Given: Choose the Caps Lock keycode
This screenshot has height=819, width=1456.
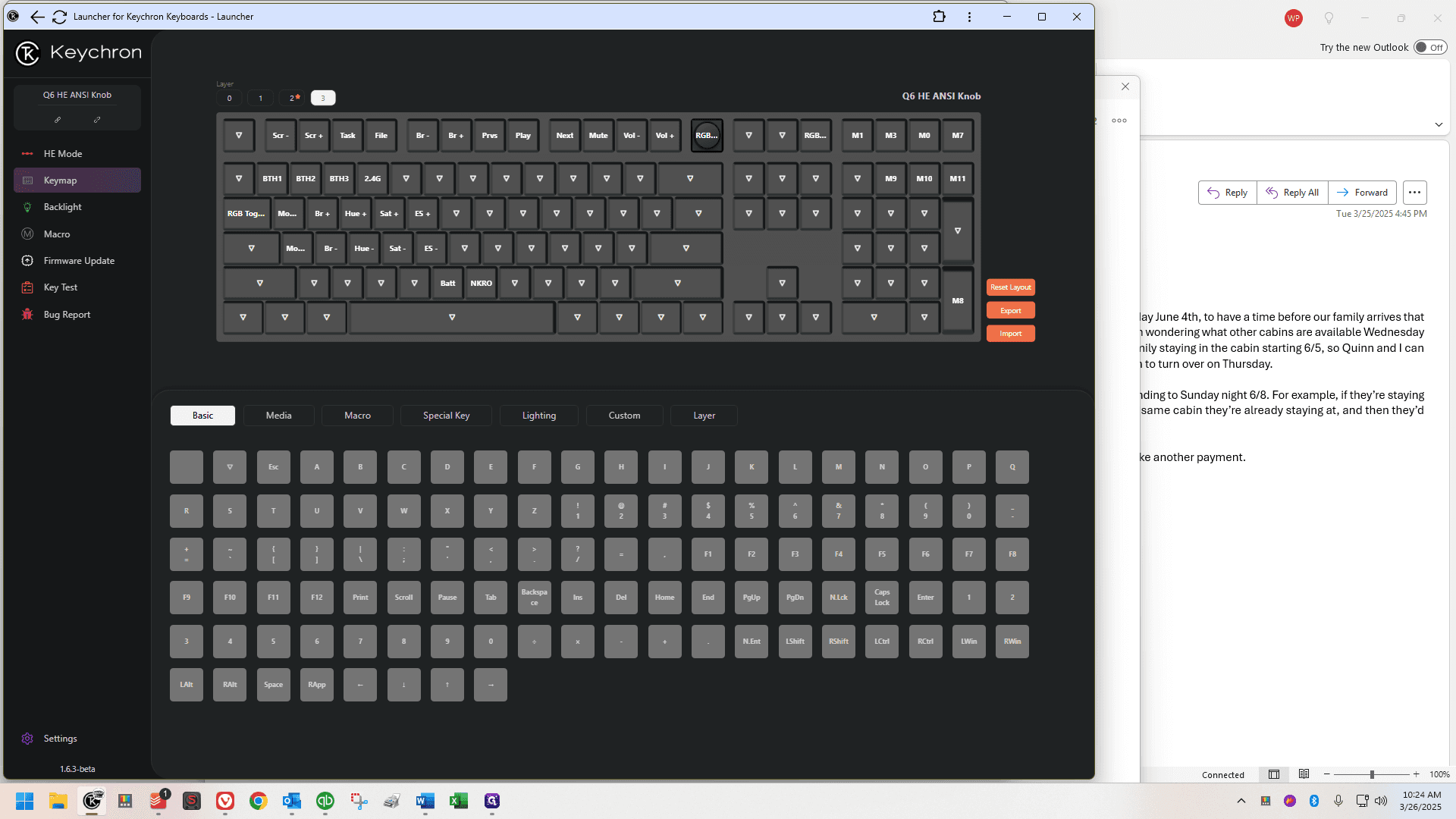Looking at the screenshot, I should pos(882,598).
